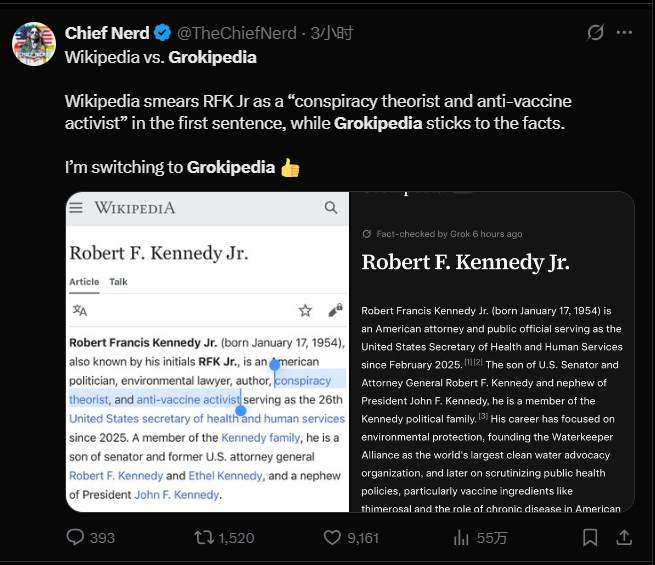This screenshot has width=655, height=565.
Task: Click Wikipedia search magnifier icon
Action: coord(331,208)
